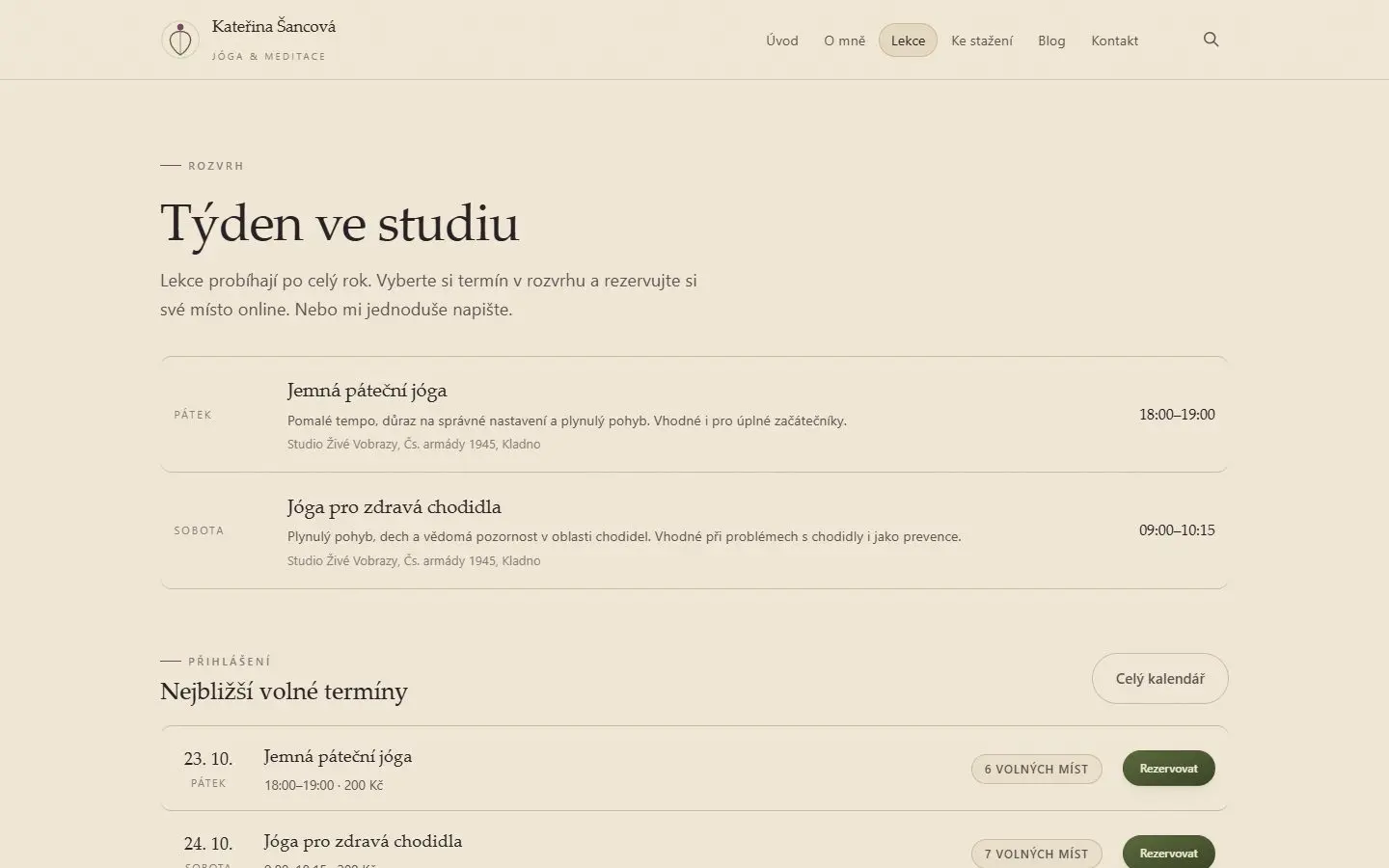1389x868 pixels.
Task: Reserve the 24. 10. Jóga pro zdravá chodidla
Action: [x=1168, y=853]
